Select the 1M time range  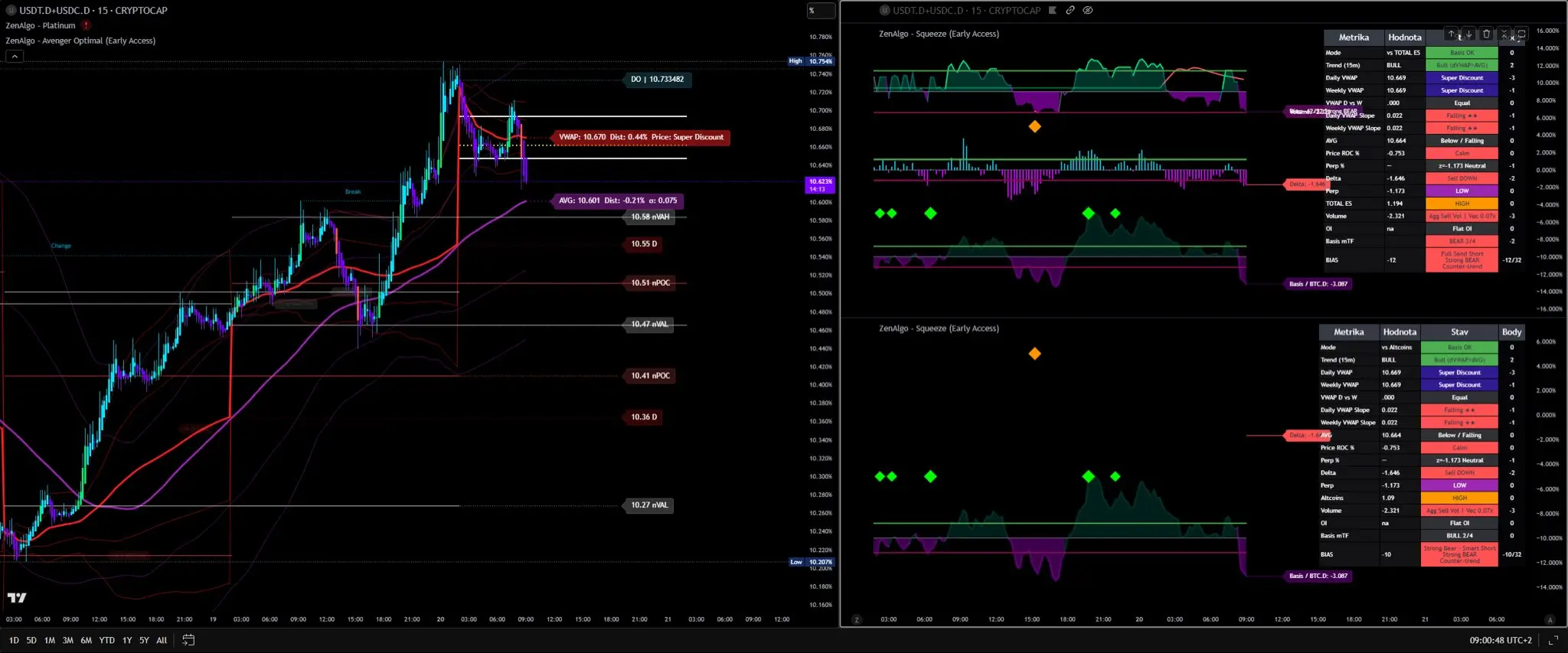pos(50,640)
